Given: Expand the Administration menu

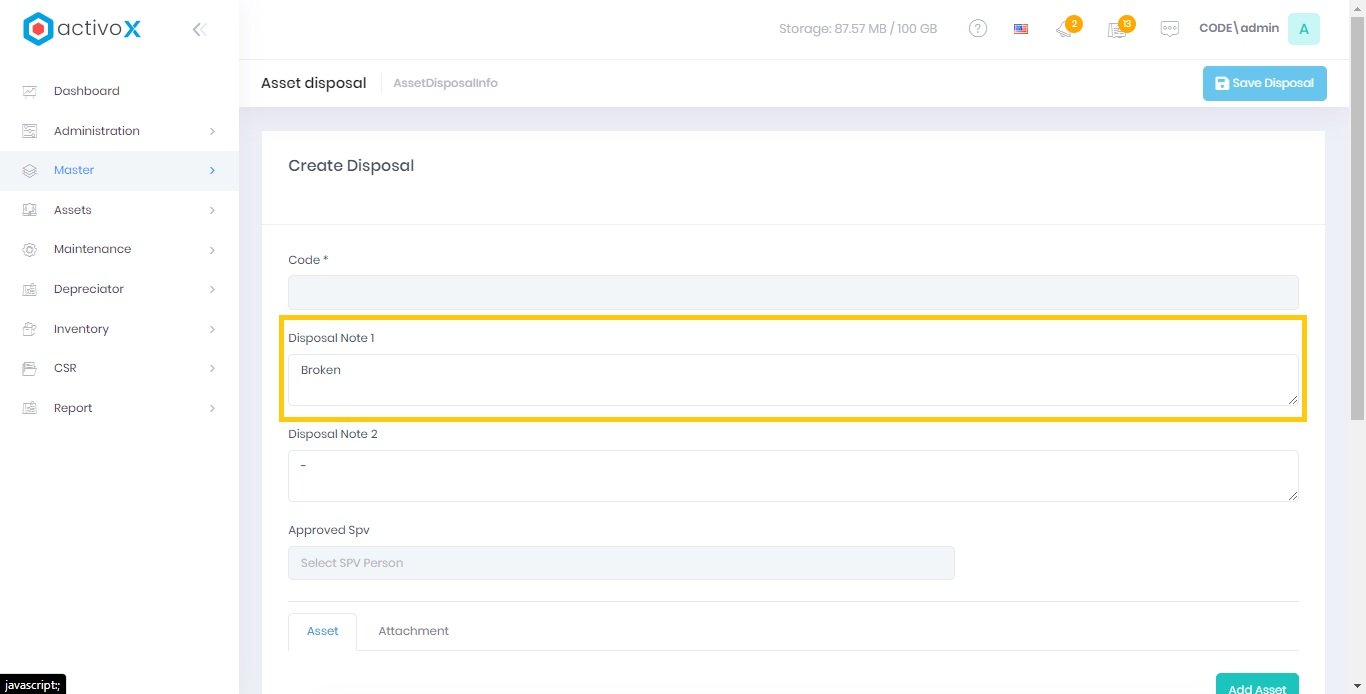Looking at the screenshot, I should [97, 131].
